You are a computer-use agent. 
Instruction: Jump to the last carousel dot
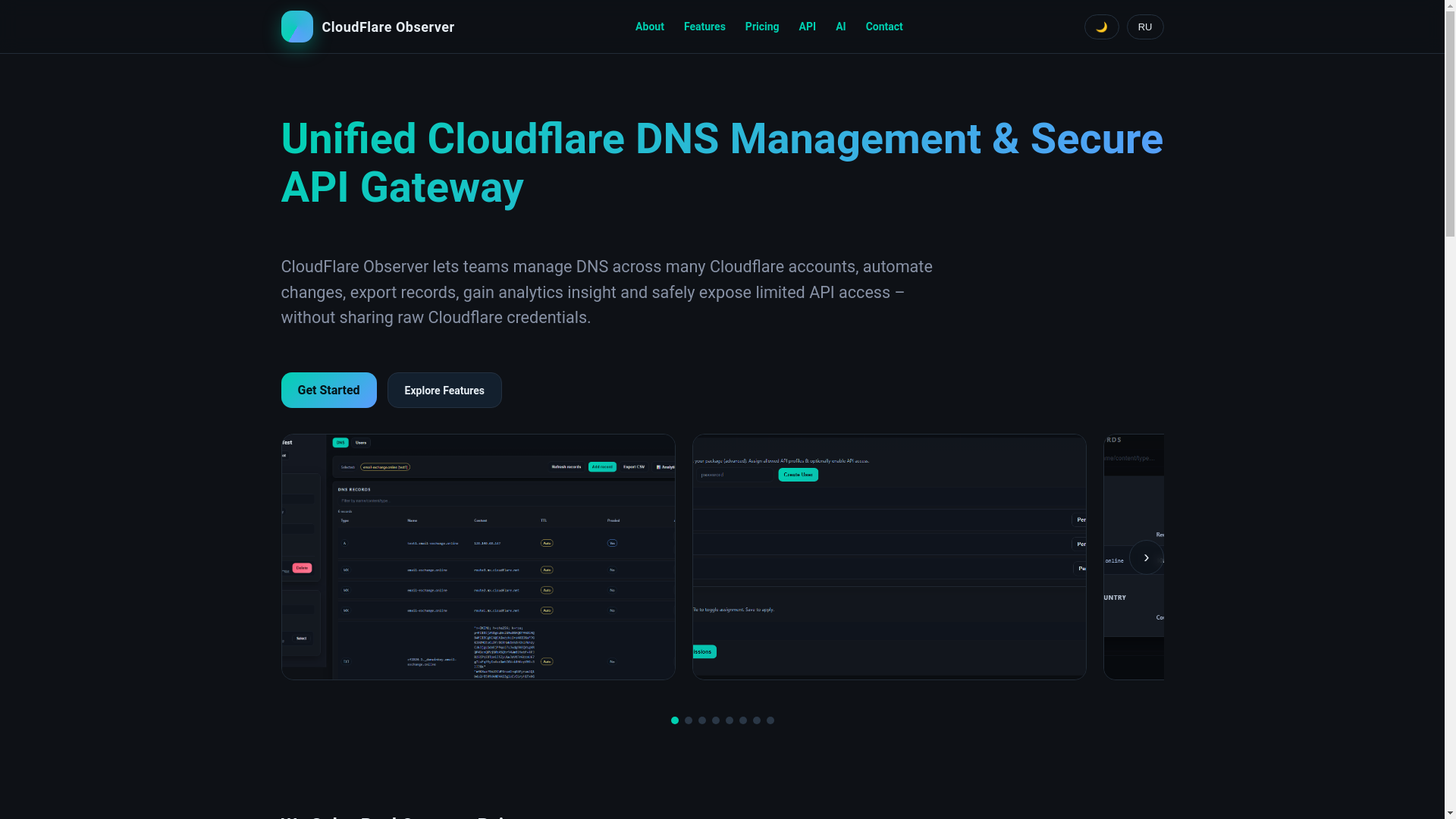tap(770, 720)
